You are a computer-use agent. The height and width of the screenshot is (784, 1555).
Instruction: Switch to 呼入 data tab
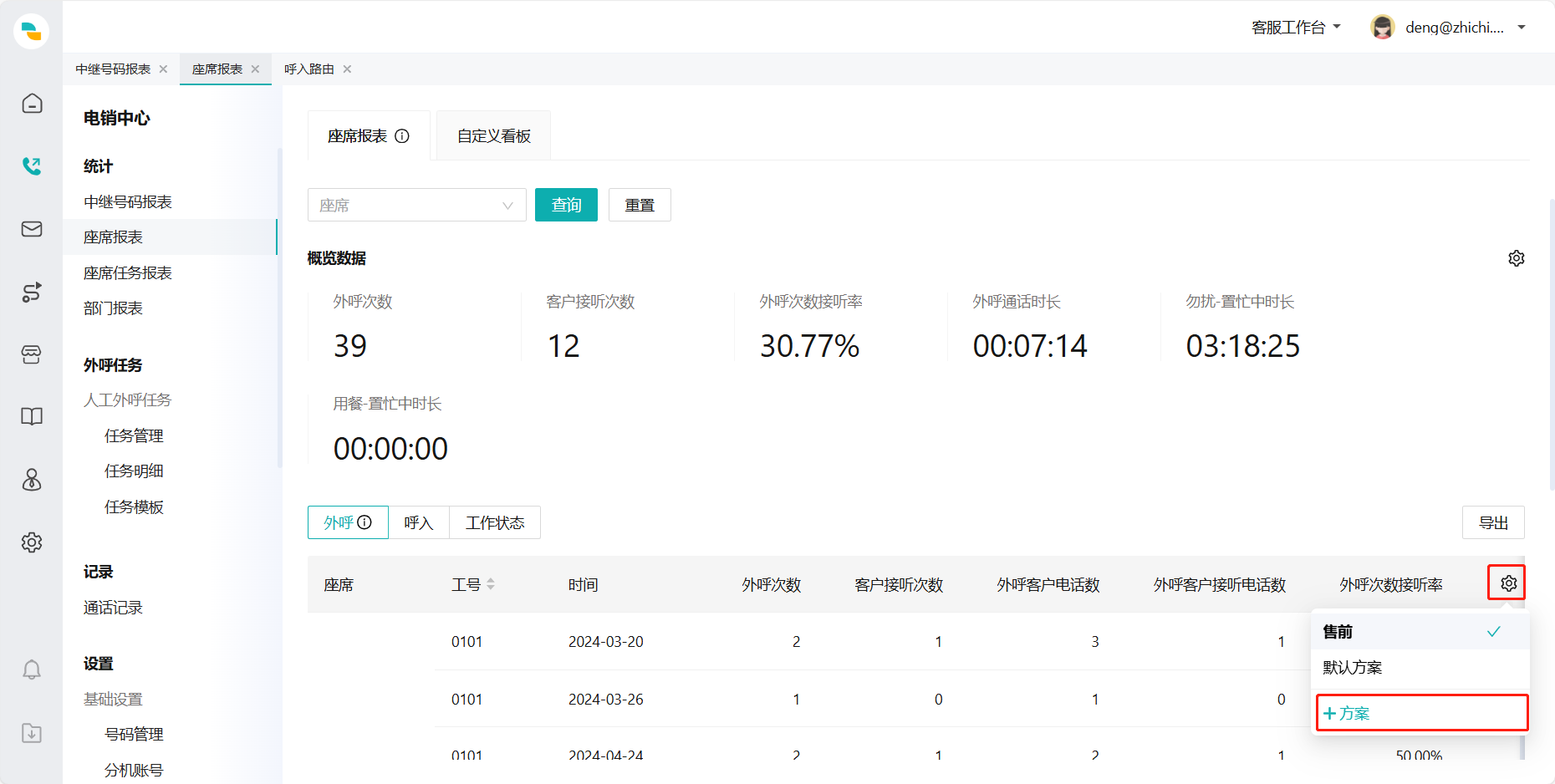coord(419,522)
